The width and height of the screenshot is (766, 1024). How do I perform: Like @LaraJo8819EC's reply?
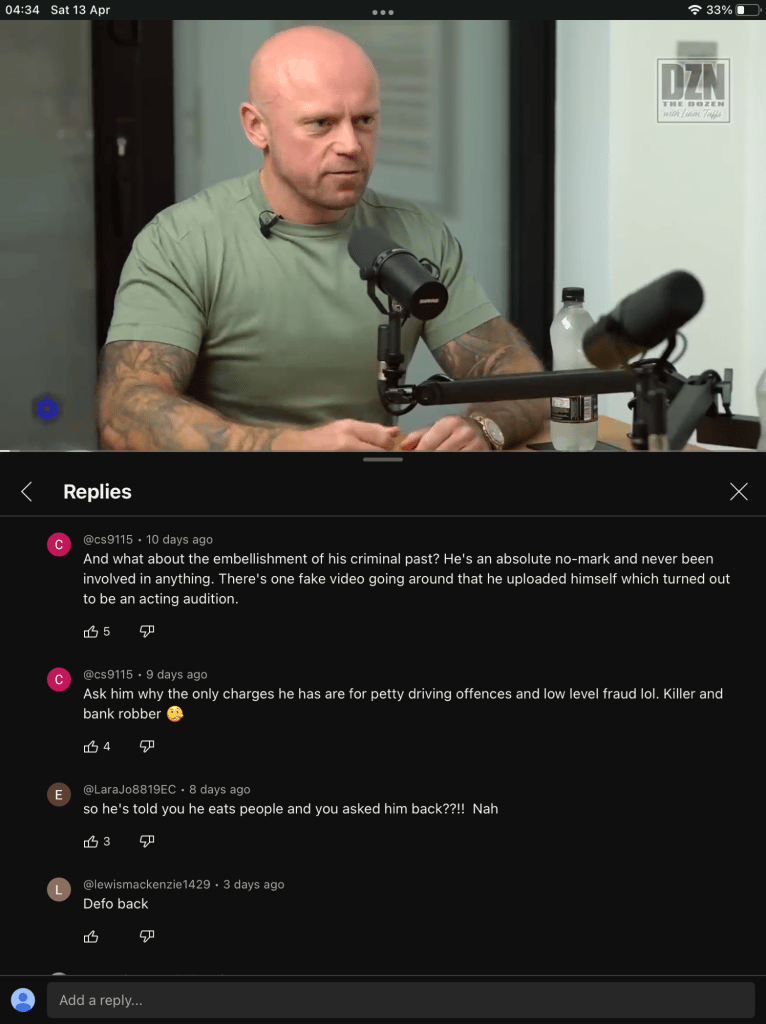tap(91, 841)
